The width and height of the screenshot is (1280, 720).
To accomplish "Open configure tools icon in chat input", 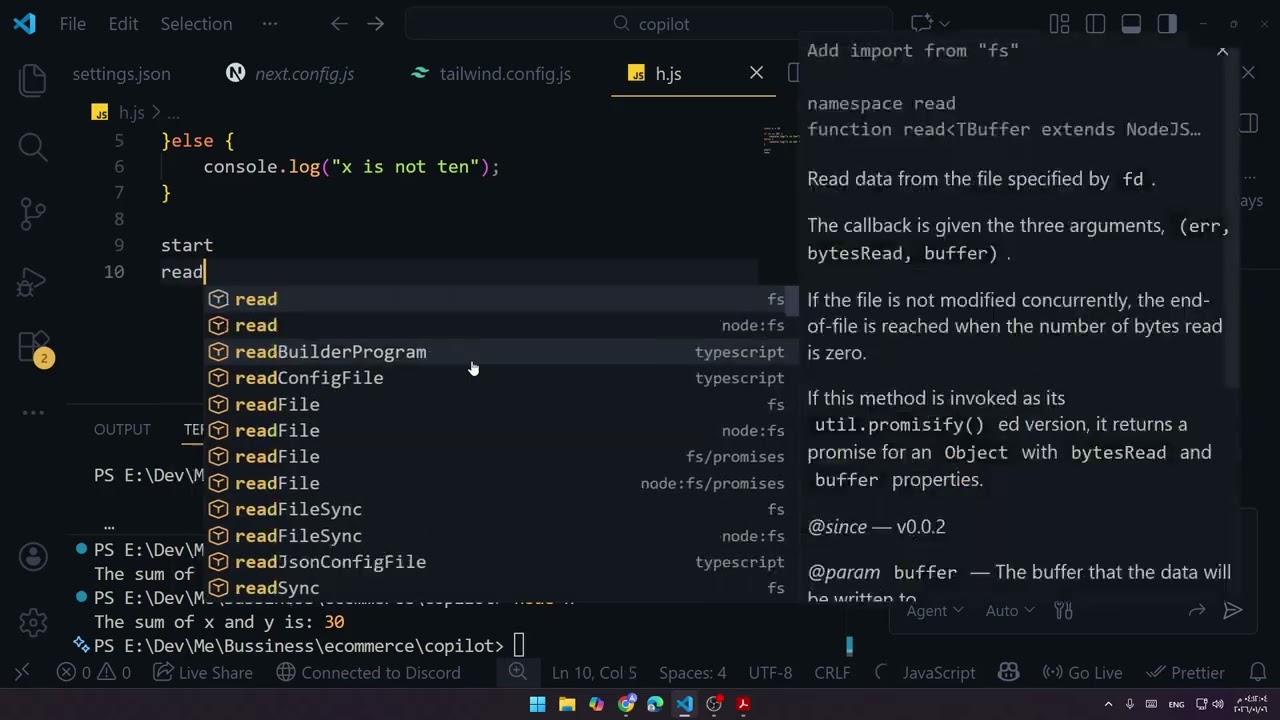I will tap(1063, 611).
